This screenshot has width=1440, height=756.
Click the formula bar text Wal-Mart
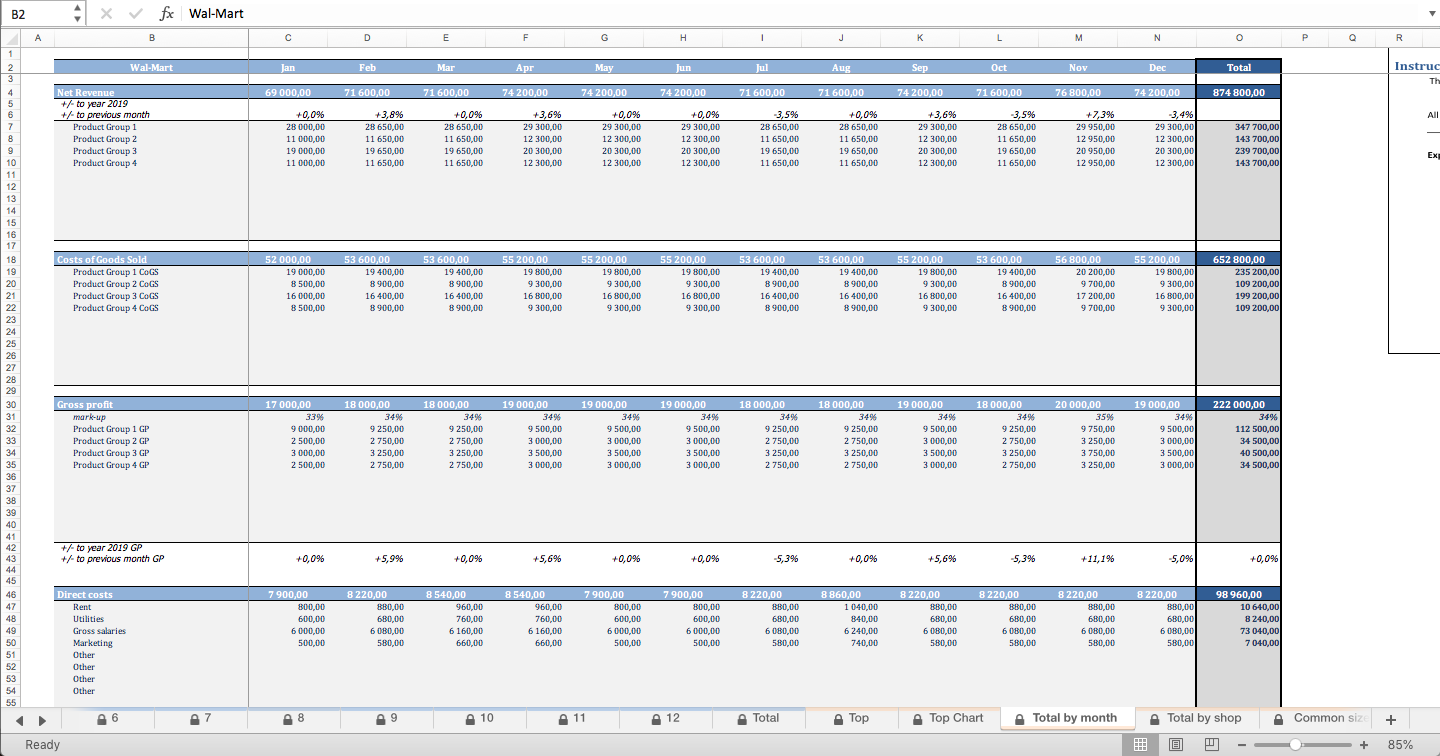(216, 14)
